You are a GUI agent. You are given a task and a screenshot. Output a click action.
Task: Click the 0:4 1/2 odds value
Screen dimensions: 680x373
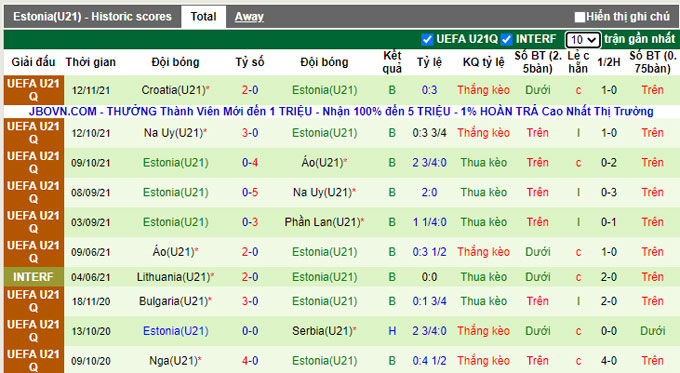coord(429,360)
